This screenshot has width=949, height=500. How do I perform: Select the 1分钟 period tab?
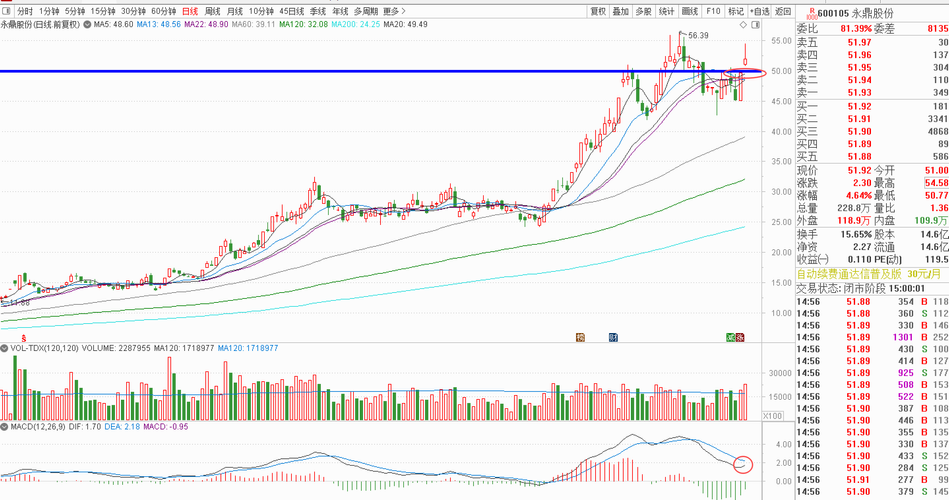click(x=49, y=12)
